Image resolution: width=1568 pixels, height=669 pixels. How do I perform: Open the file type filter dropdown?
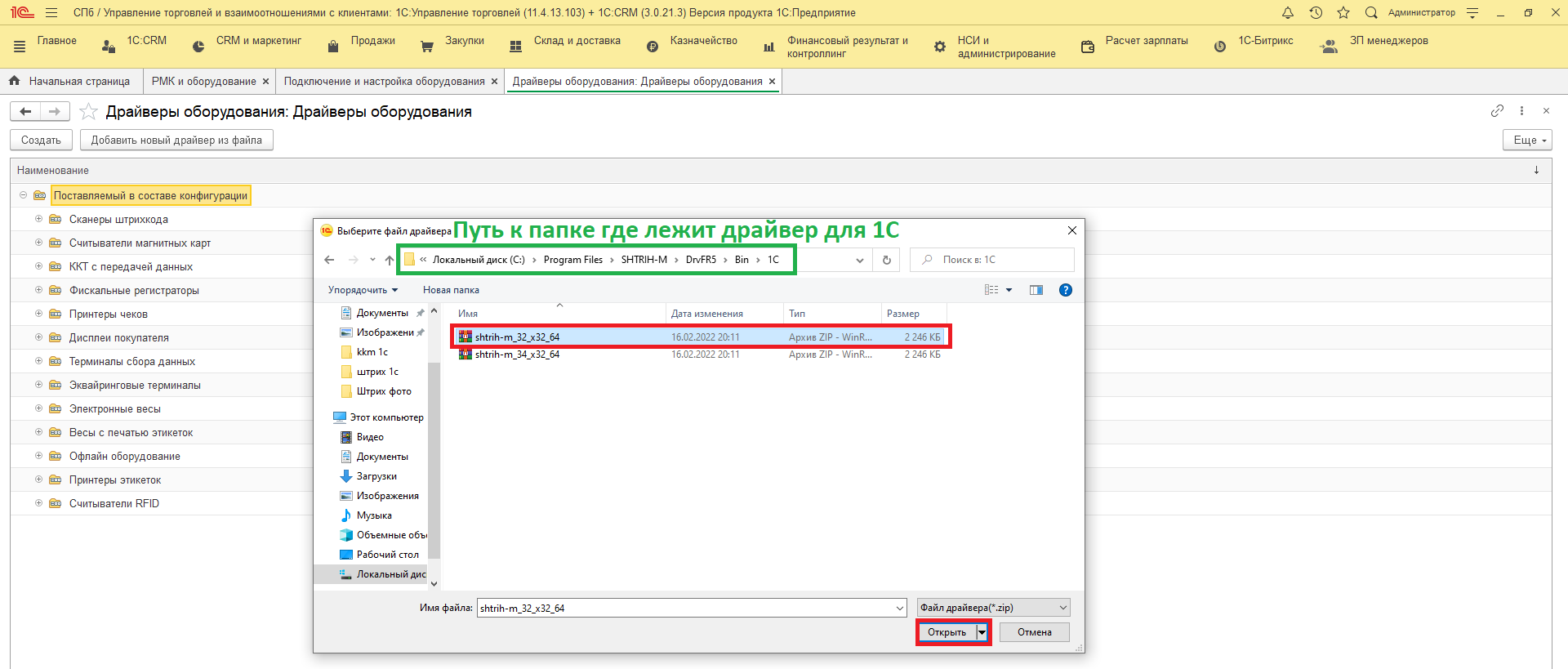click(x=993, y=608)
